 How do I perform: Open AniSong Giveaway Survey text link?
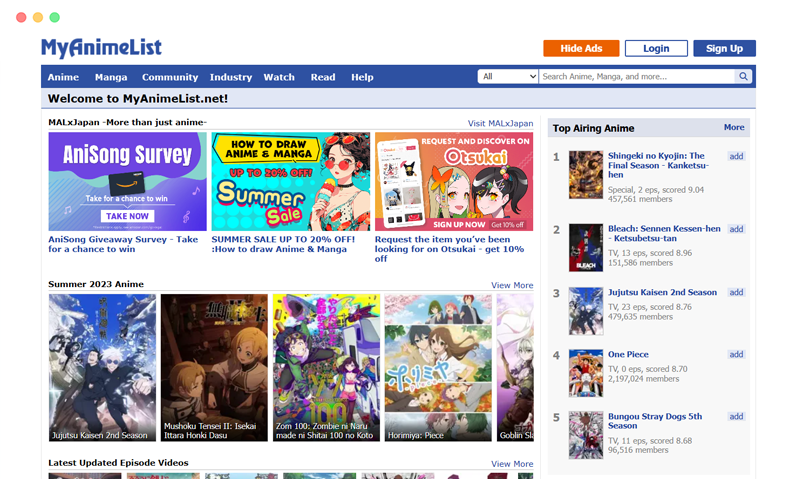[x=123, y=244]
